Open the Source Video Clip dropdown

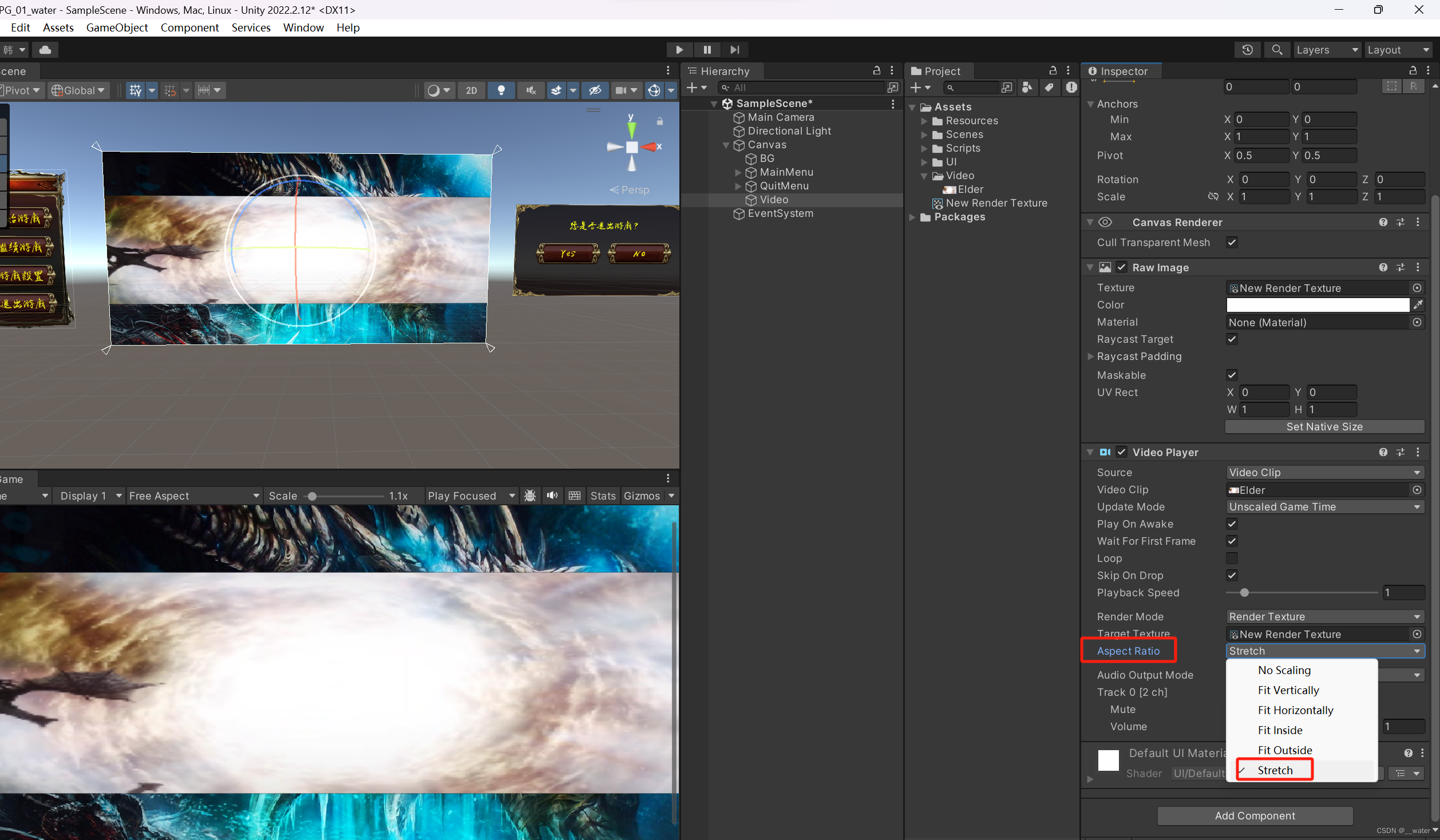pyautogui.click(x=1325, y=473)
